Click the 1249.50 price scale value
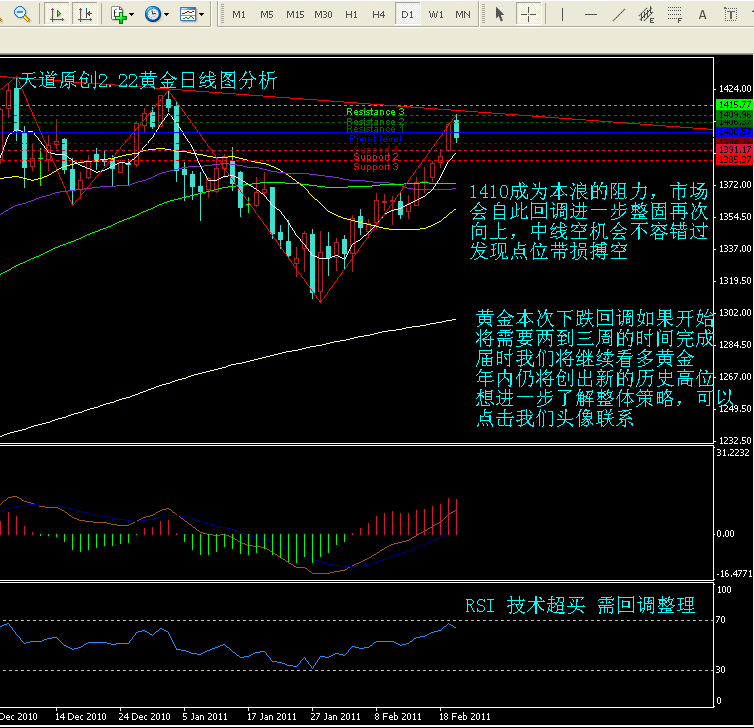 (735, 409)
